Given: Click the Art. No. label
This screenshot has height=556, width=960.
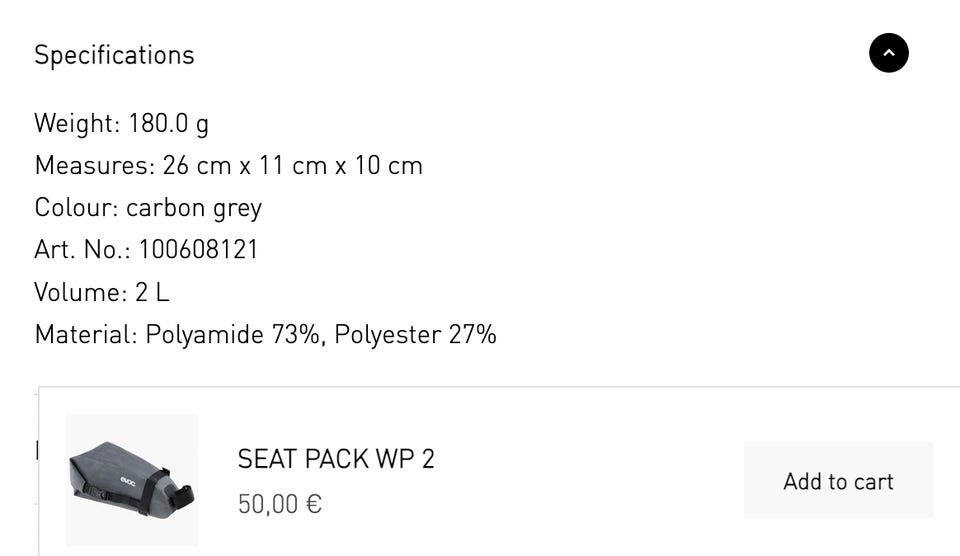Looking at the screenshot, I should tap(82, 249).
